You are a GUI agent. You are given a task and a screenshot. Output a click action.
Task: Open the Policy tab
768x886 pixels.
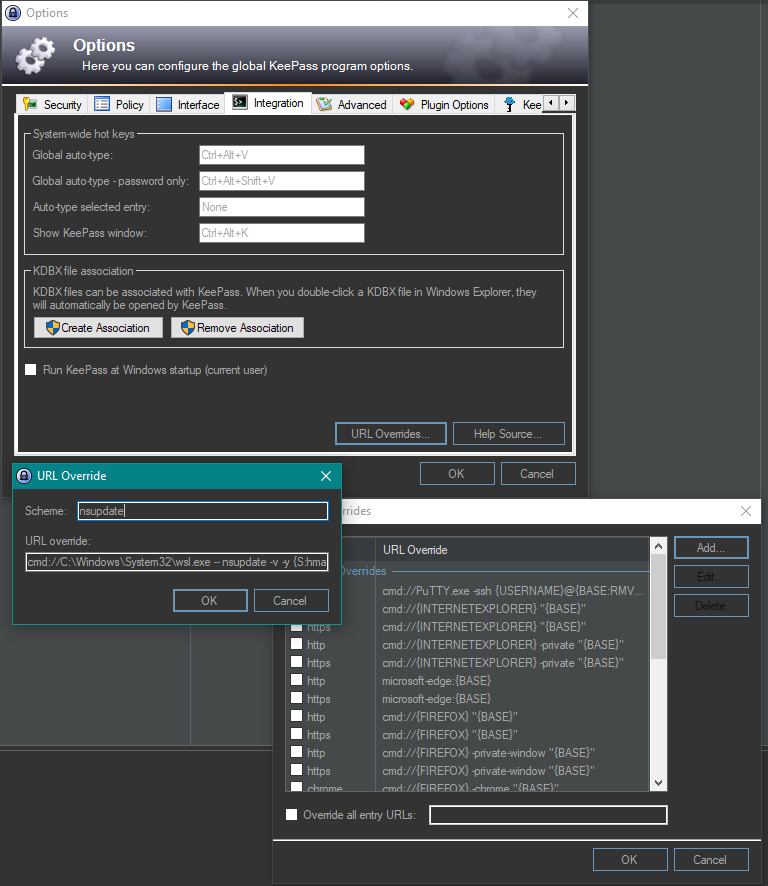click(x=119, y=105)
